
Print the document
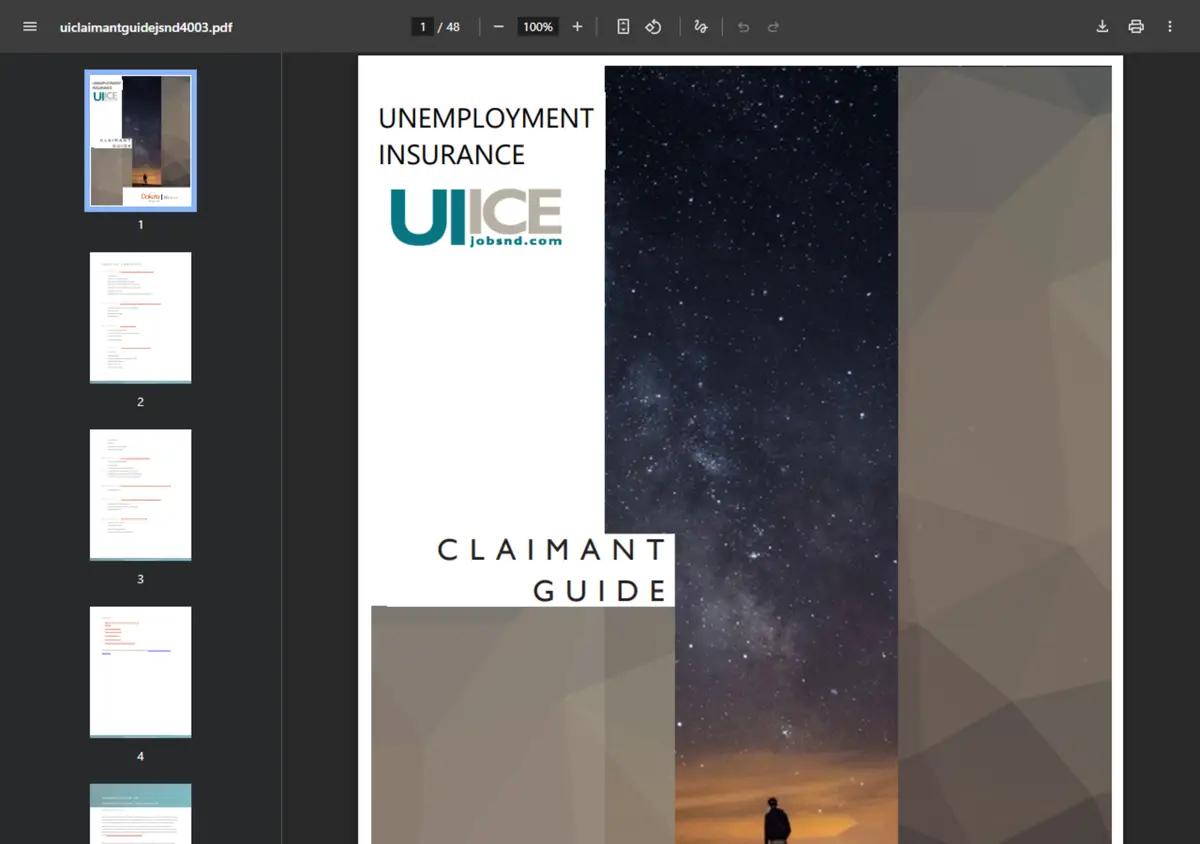point(1136,27)
